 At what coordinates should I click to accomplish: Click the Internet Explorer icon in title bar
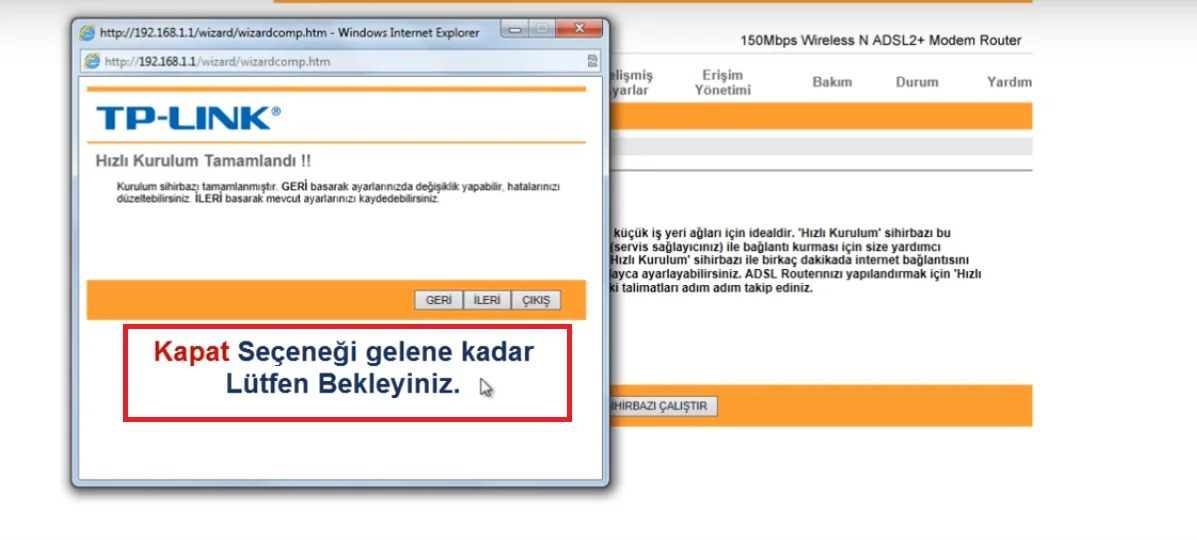(x=89, y=34)
